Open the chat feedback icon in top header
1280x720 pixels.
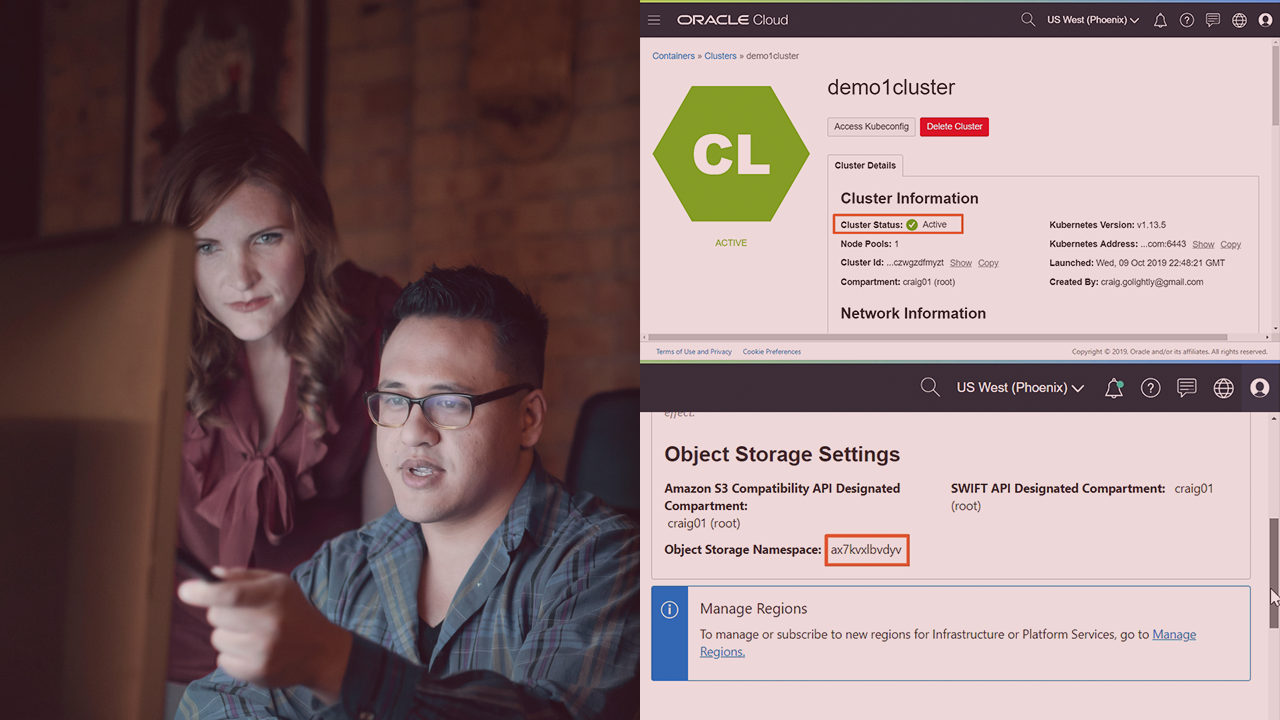point(1213,20)
